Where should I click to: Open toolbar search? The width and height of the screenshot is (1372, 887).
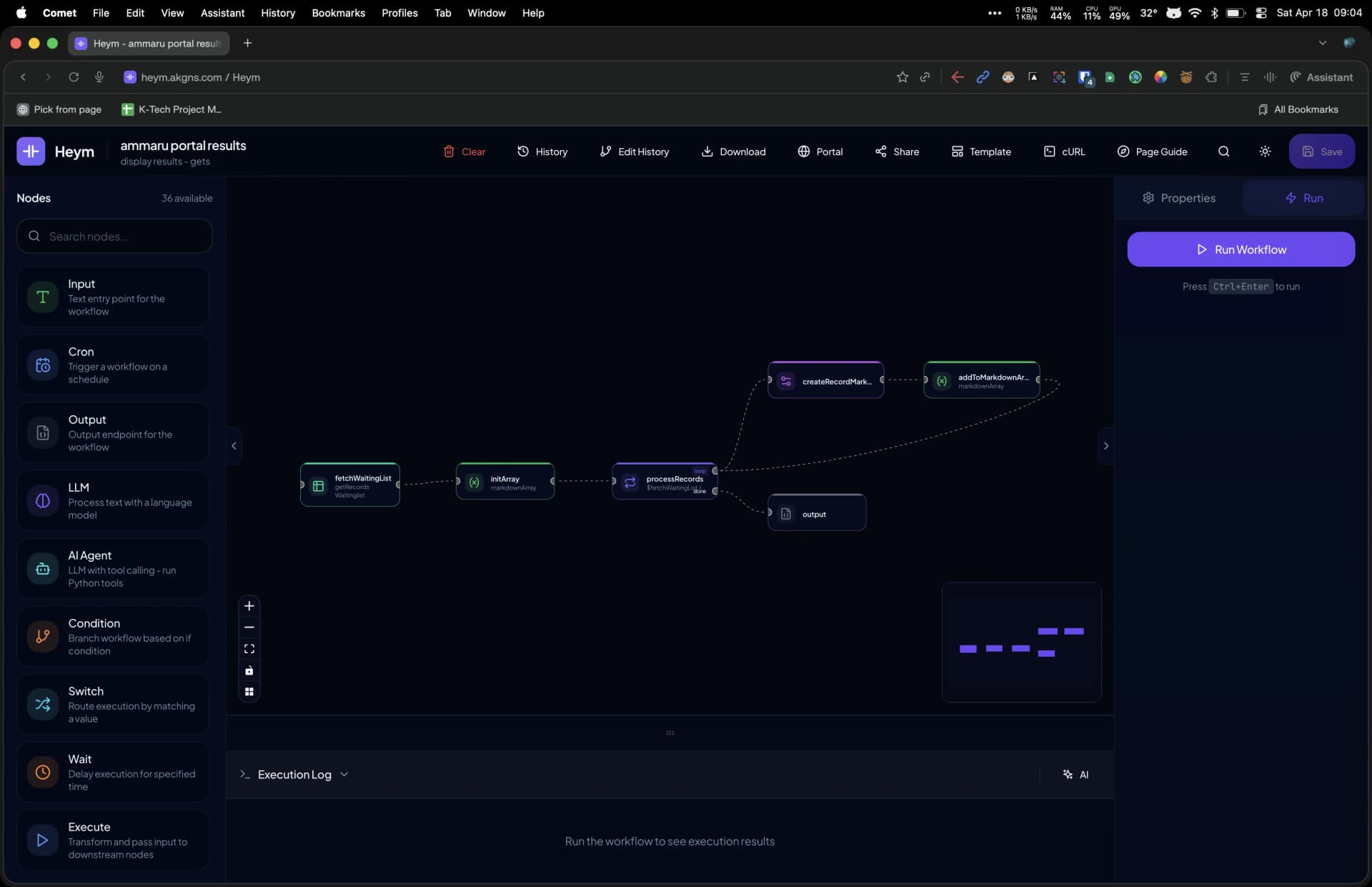pyautogui.click(x=1223, y=152)
